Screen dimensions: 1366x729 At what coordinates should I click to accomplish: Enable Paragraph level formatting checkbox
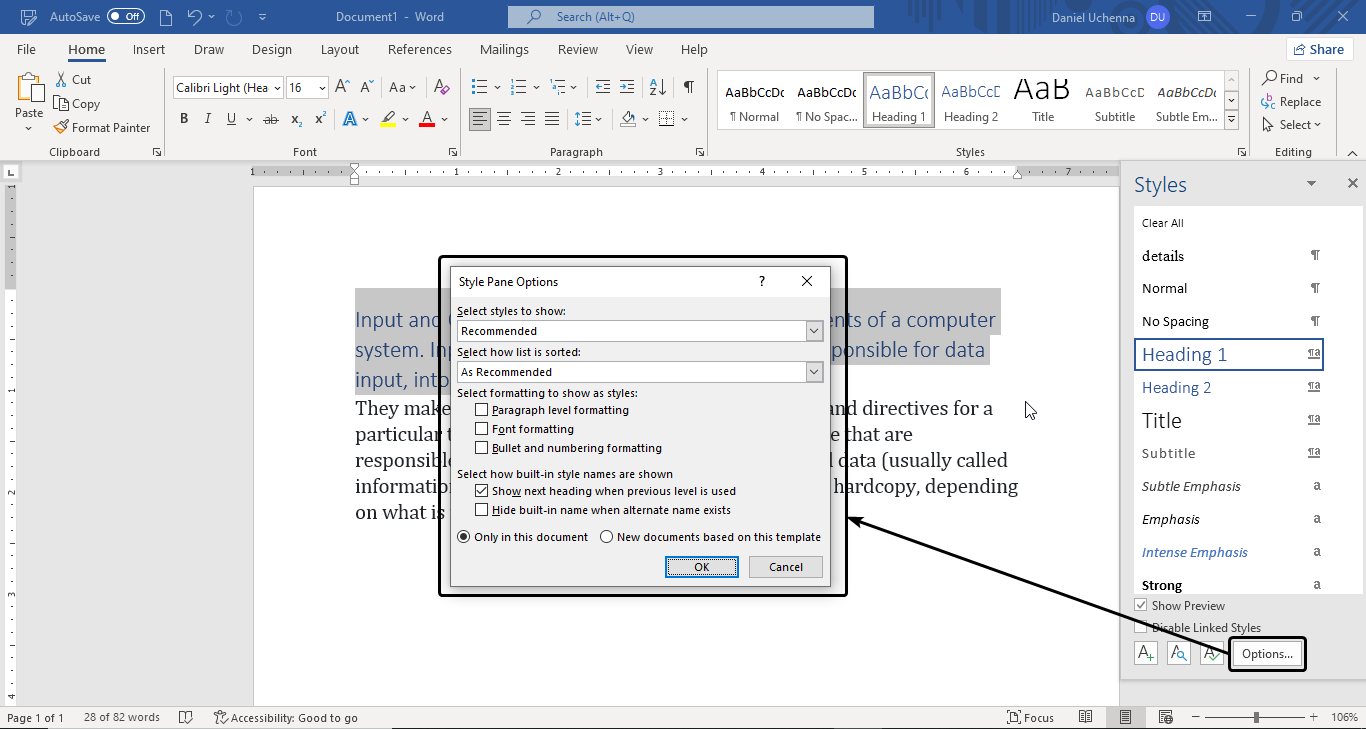482,410
